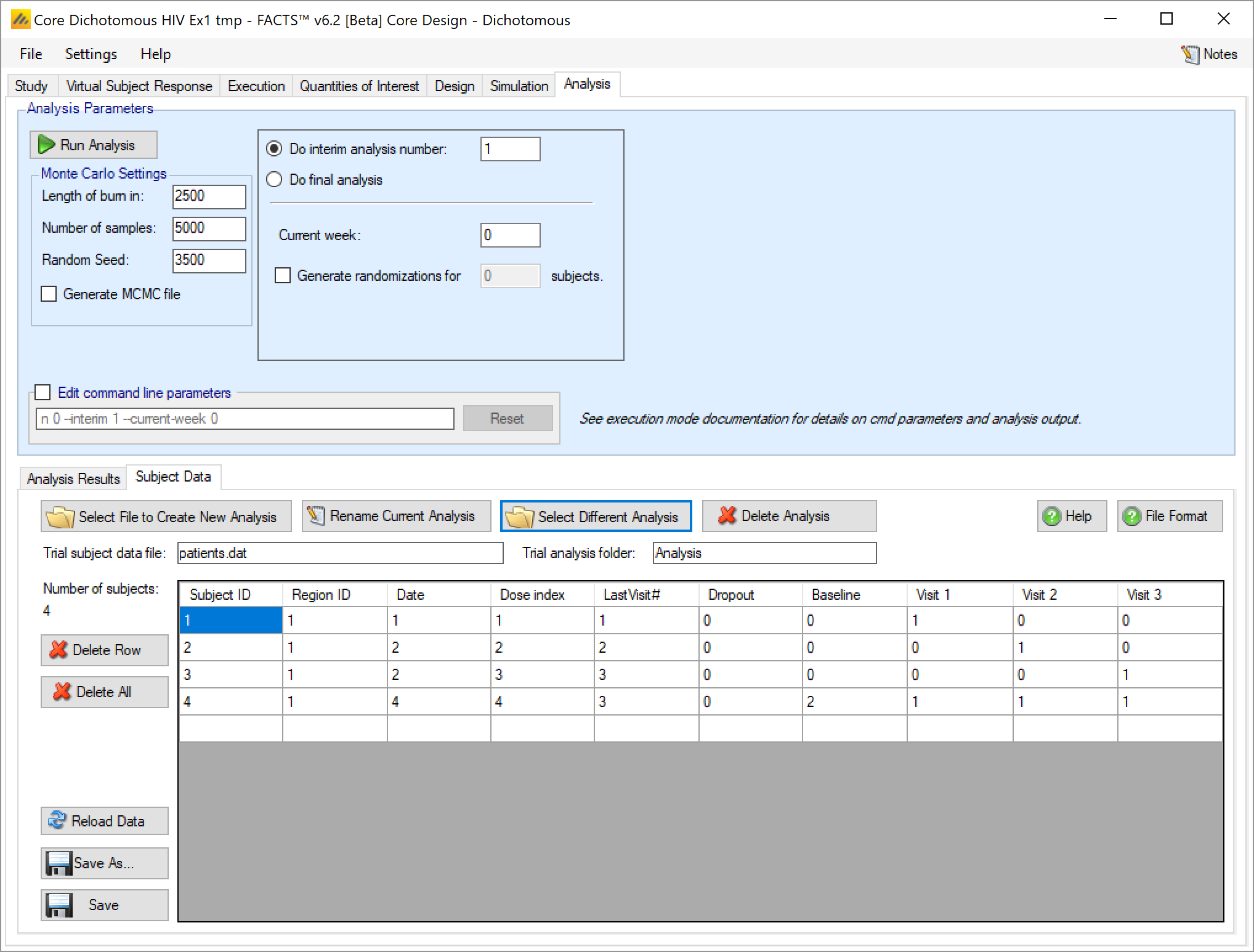Select the Do final analysis radio button
1254x952 pixels.
274,179
